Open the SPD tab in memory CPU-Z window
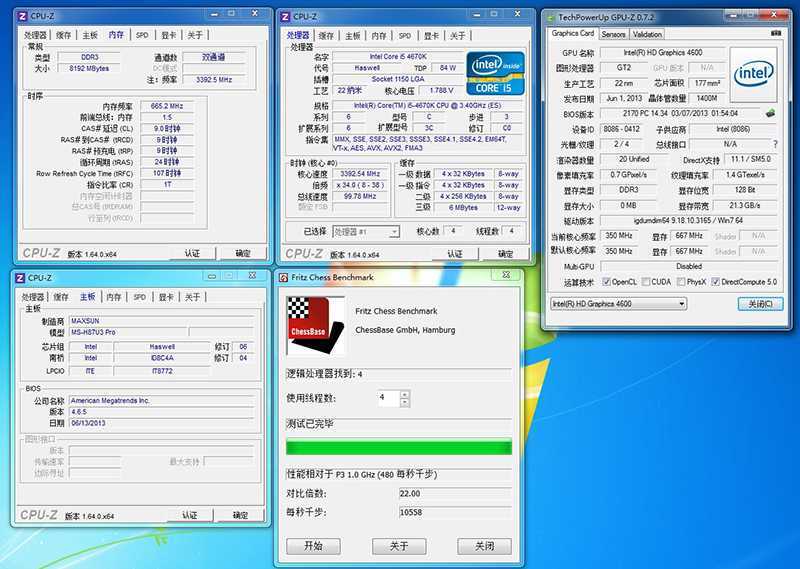 click(x=142, y=35)
